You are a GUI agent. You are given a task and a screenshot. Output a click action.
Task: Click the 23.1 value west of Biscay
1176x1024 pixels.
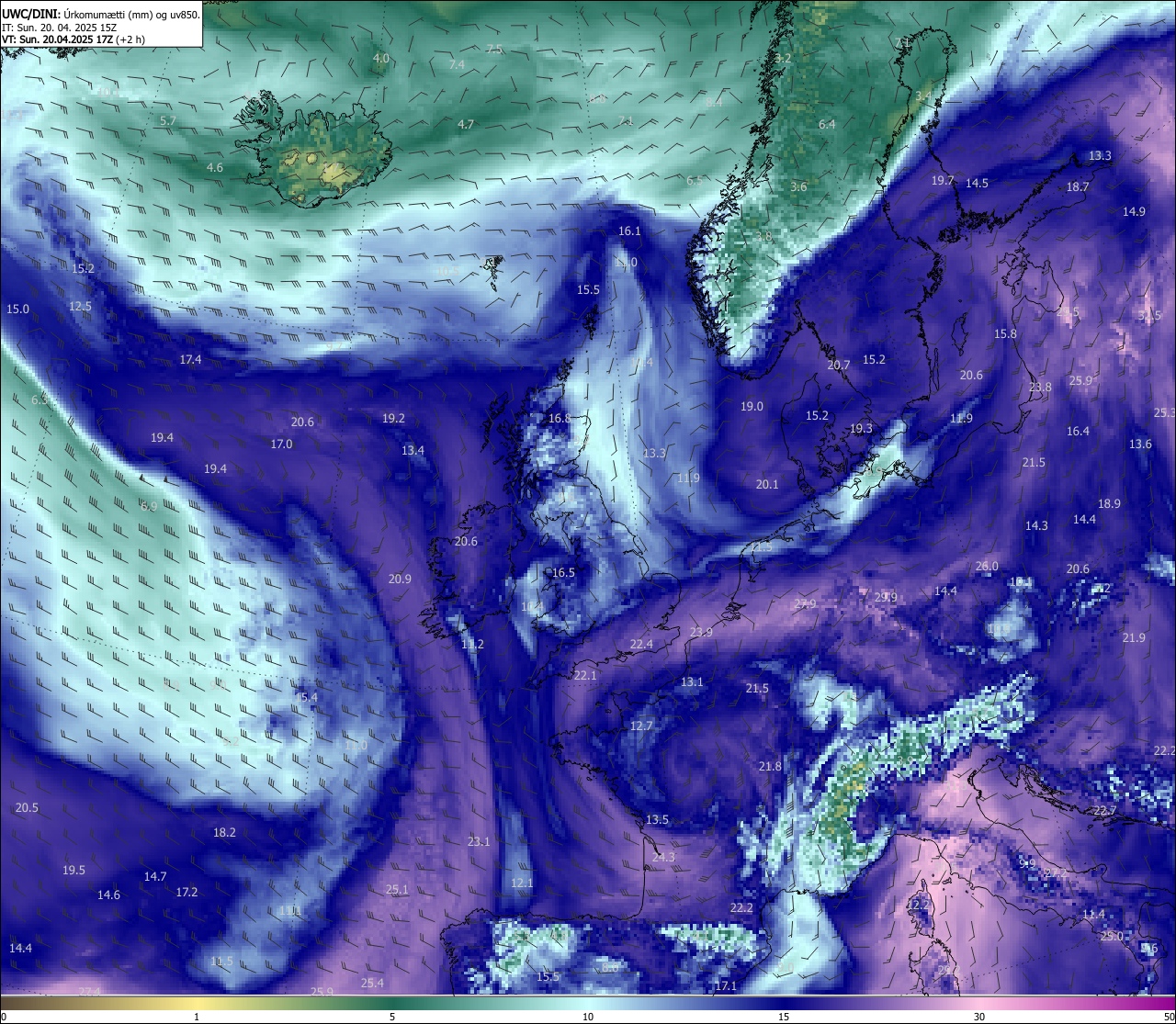(x=479, y=842)
